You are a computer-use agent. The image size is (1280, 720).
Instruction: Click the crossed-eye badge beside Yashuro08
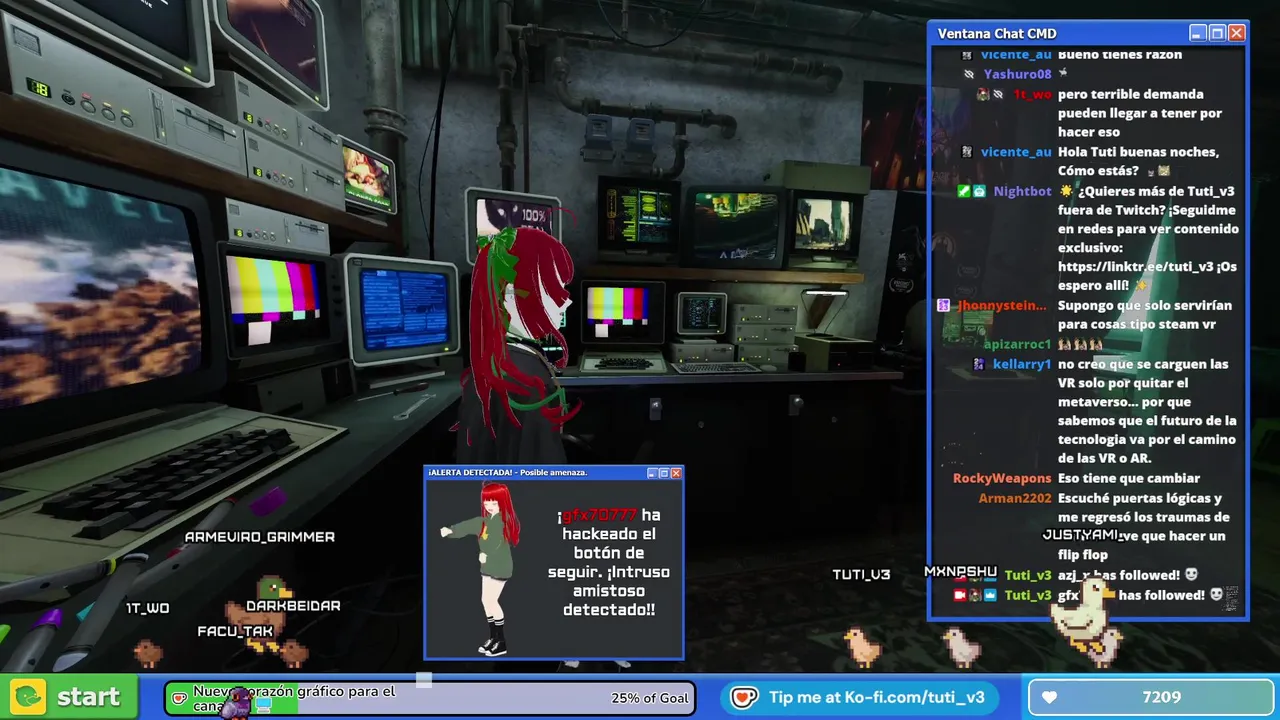(968, 74)
